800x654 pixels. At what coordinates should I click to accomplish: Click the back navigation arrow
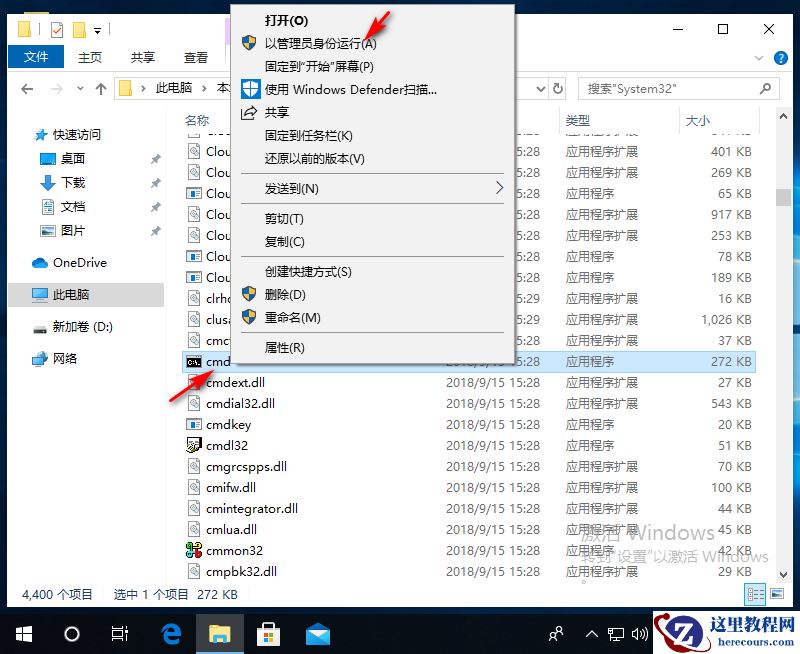click(27, 90)
